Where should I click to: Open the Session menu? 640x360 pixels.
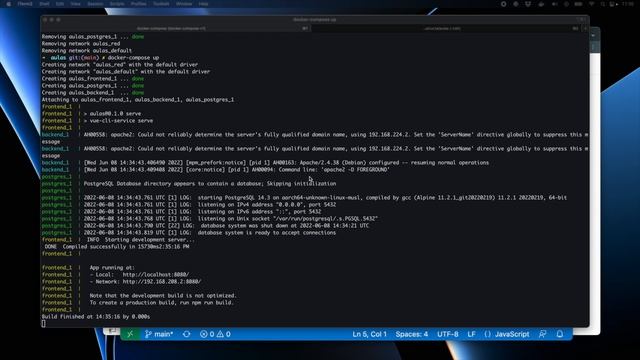(x=95, y=4)
